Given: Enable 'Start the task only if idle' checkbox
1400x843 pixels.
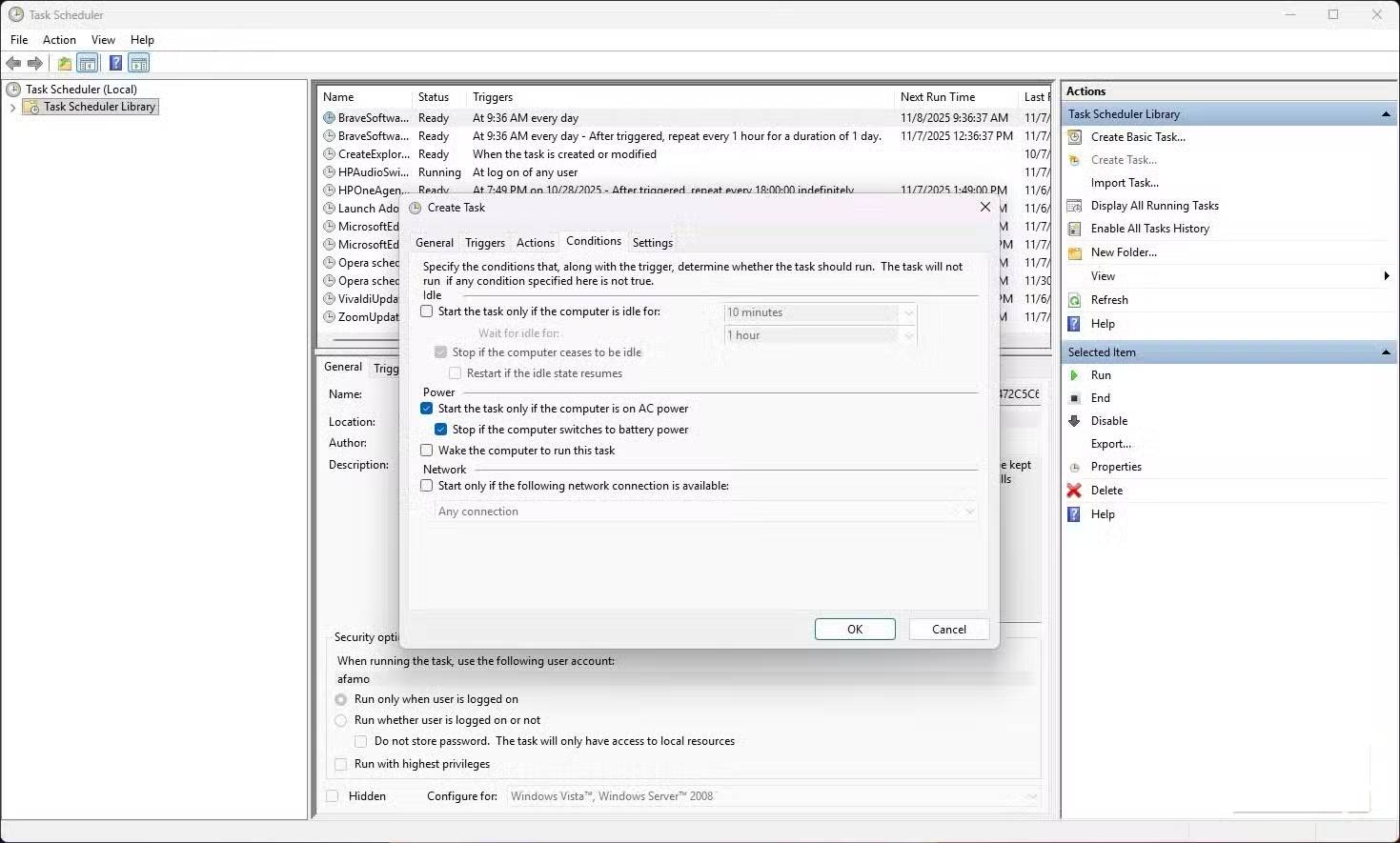Looking at the screenshot, I should (427, 311).
